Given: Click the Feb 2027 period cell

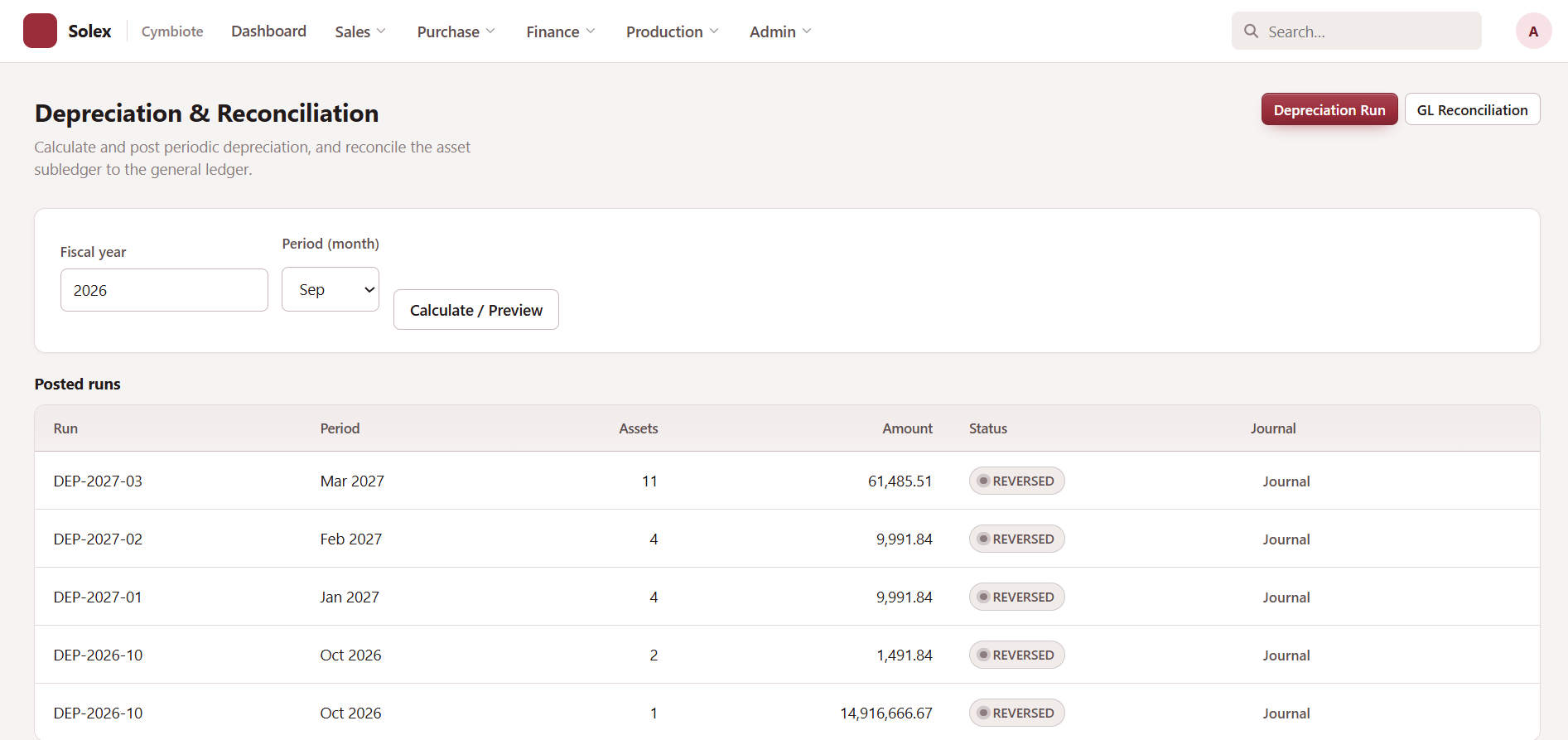Looking at the screenshot, I should (351, 539).
